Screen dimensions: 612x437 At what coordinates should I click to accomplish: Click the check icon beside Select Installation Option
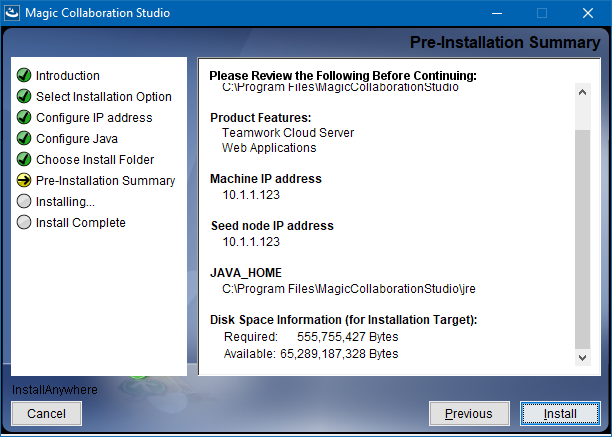click(x=24, y=96)
